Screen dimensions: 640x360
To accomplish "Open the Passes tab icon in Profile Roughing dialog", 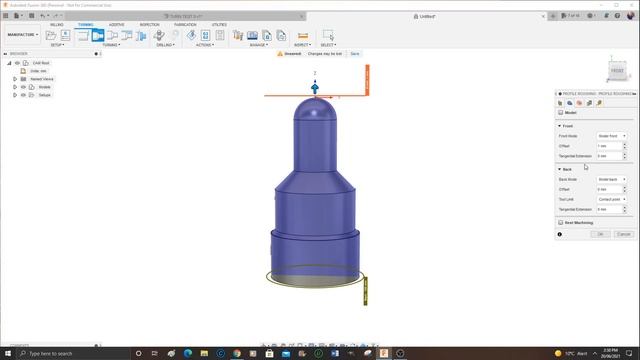I will pos(589,103).
